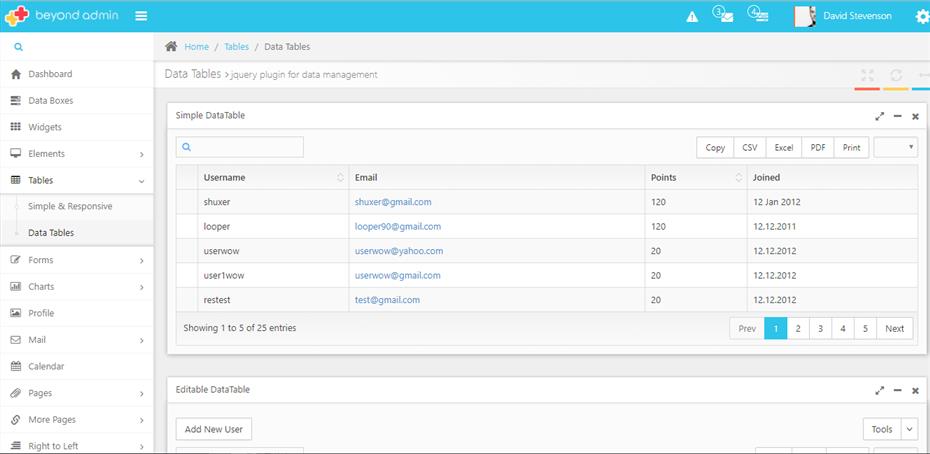Click the settings gear icon in header

click(x=921, y=17)
